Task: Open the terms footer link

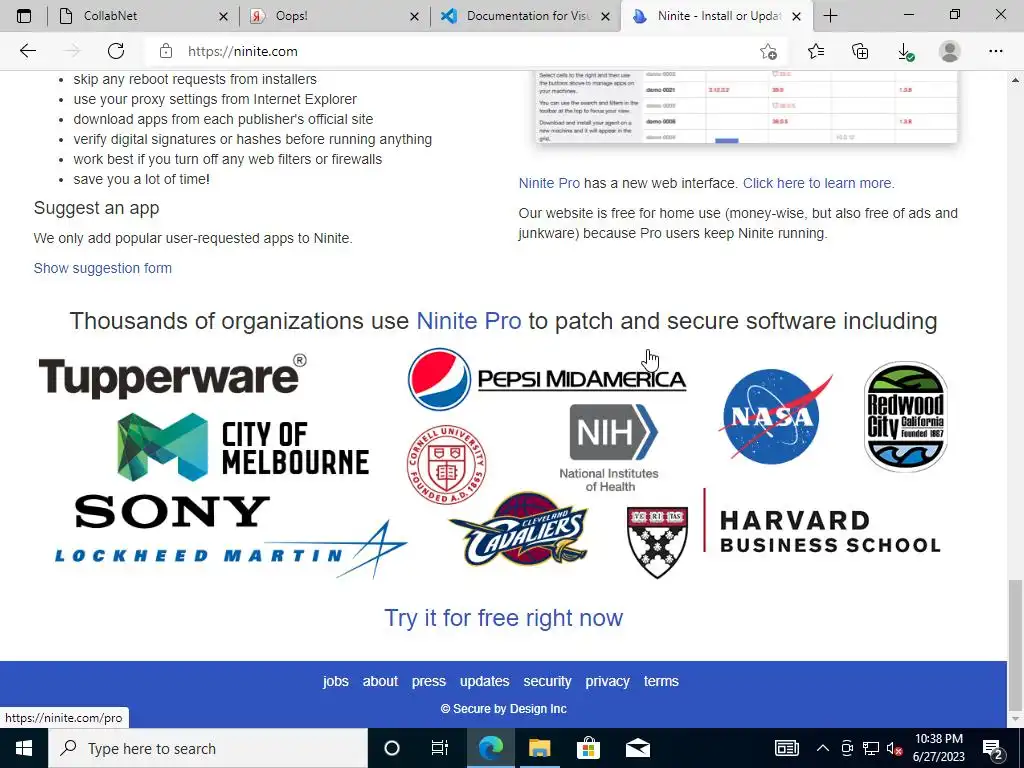Action: (x=661, y=681)
